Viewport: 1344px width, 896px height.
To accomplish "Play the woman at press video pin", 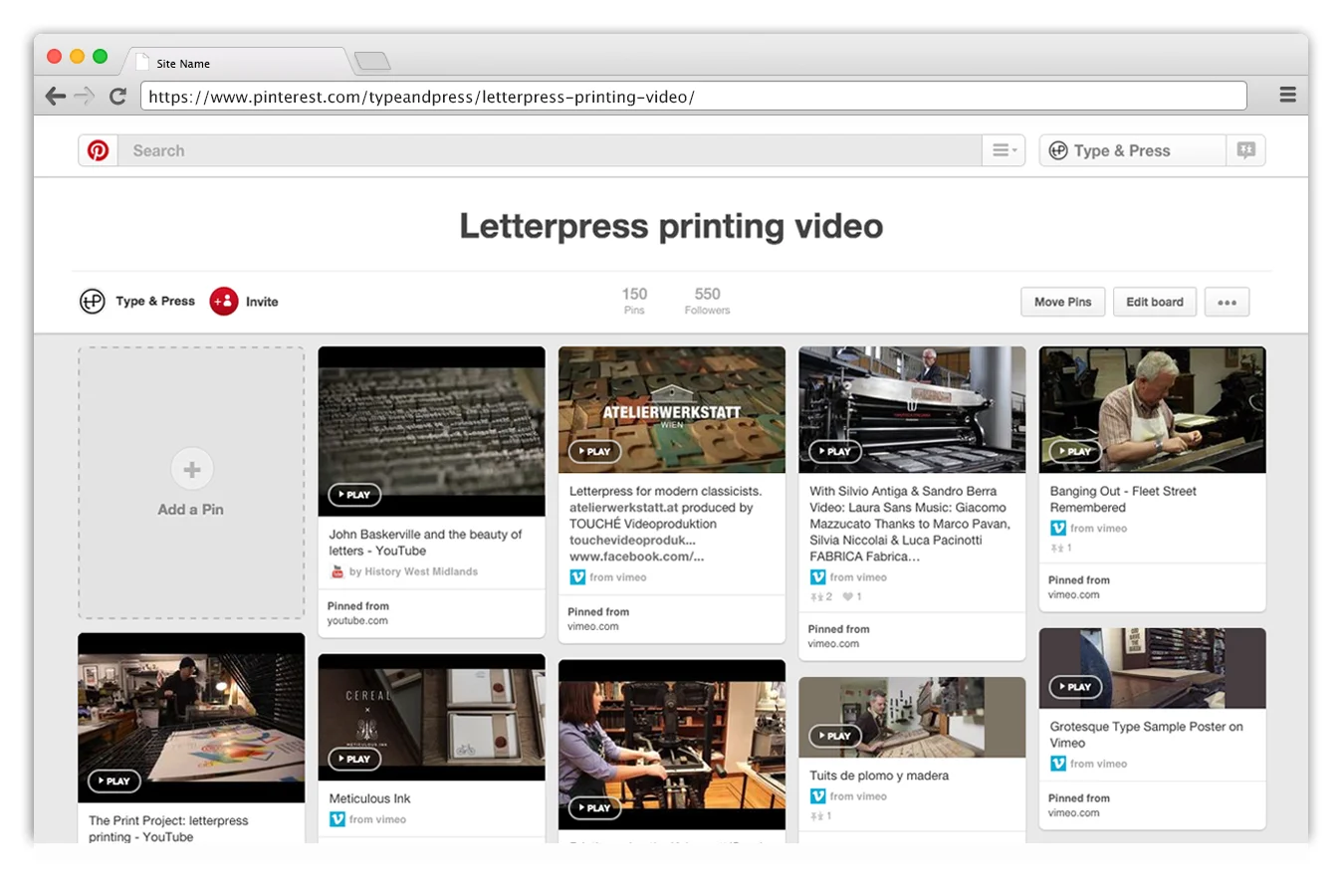I will pos(594,807).
